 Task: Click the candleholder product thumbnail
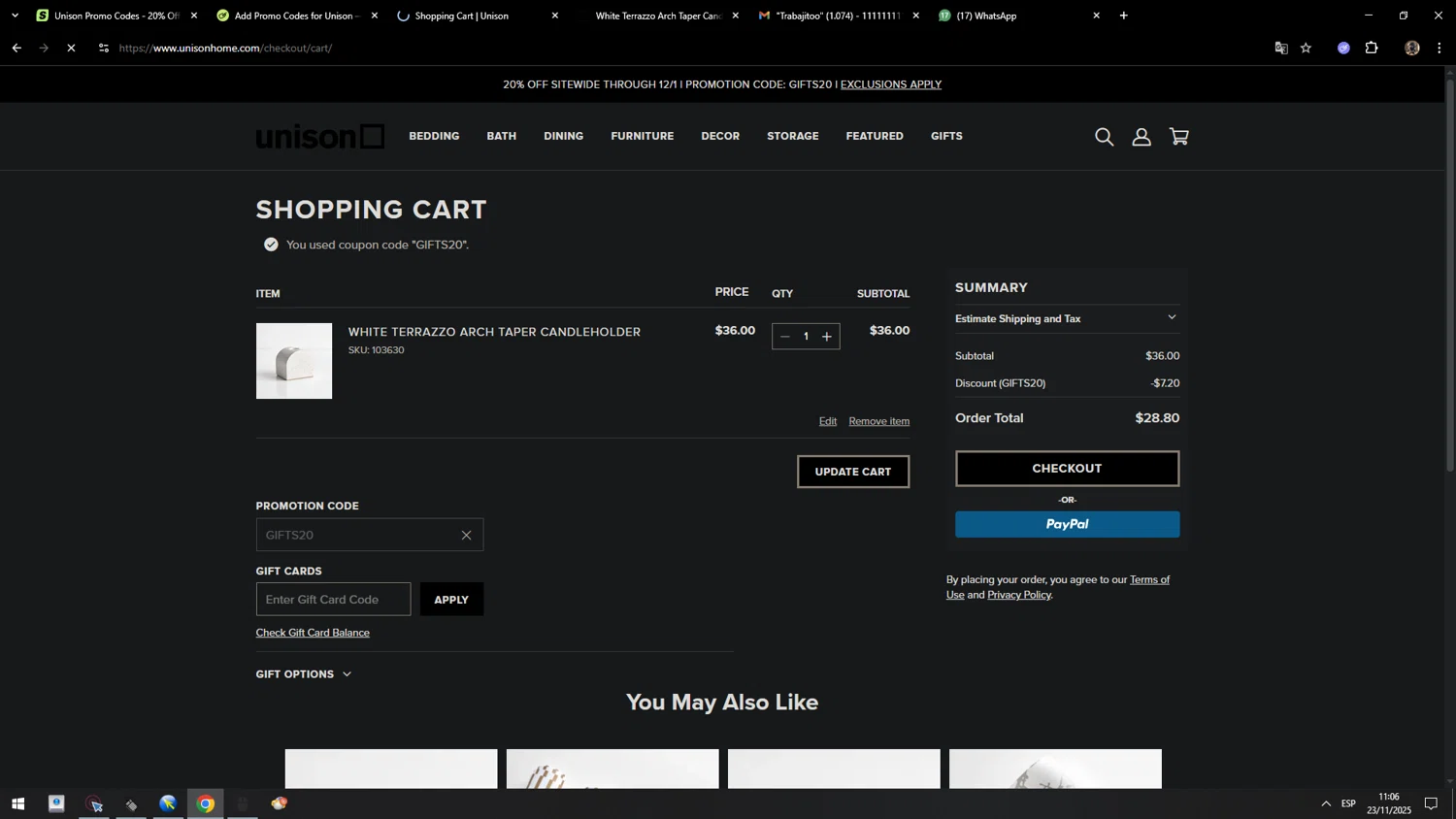coord(294,361)
